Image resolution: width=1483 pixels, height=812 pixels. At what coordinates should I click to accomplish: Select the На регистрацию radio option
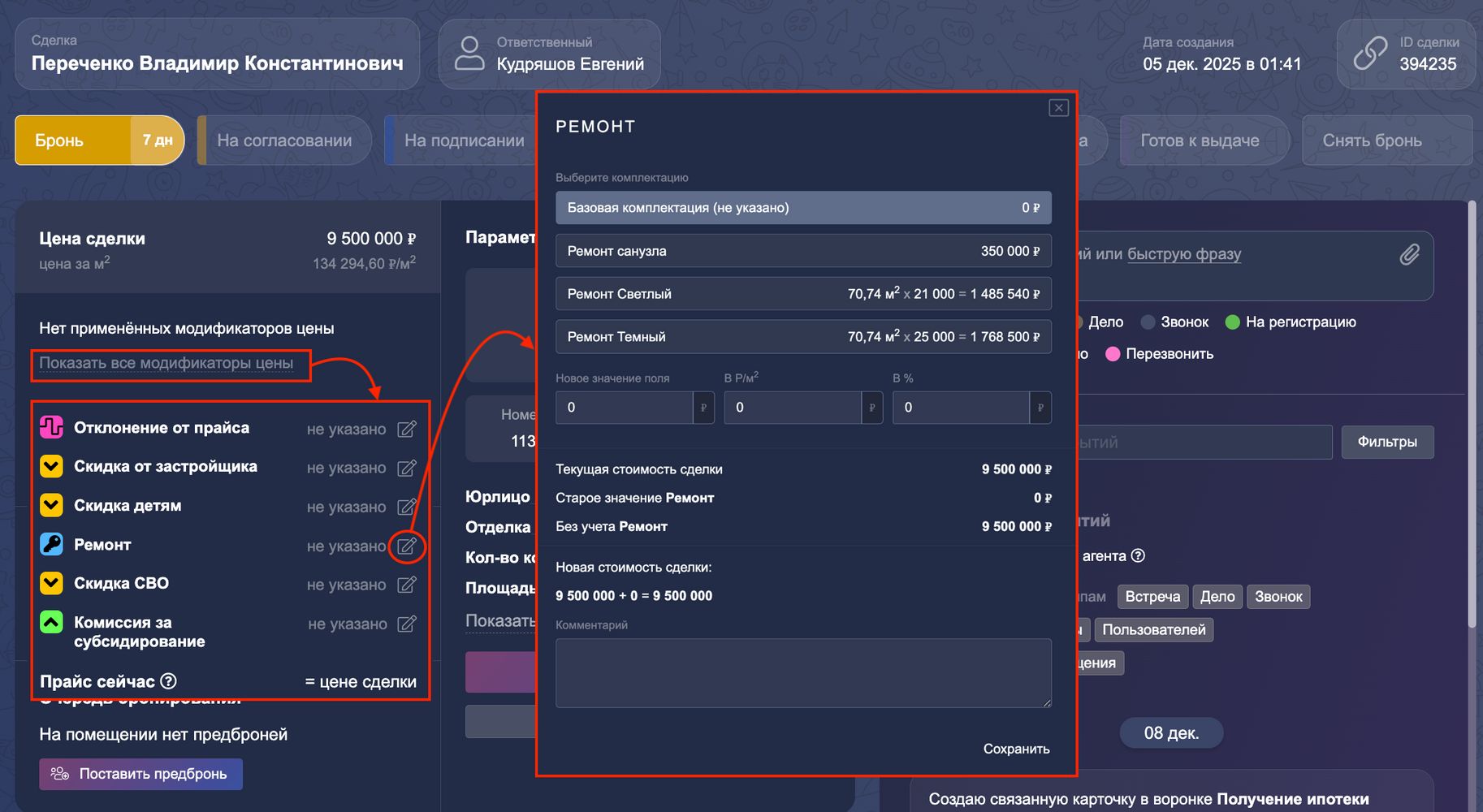pyautogui.click(x=1233, y=322)
